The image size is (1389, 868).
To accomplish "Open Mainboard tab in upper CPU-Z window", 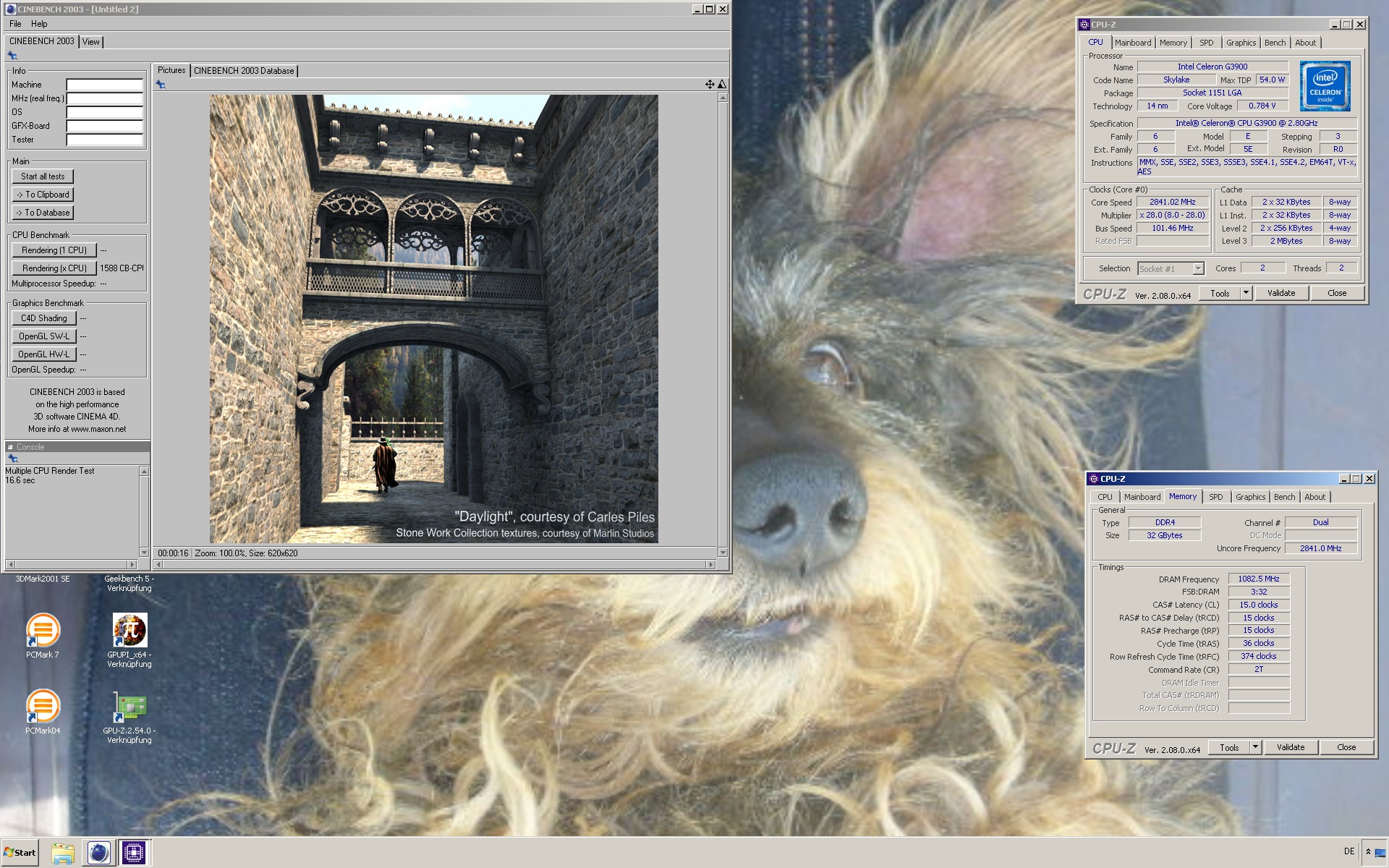I will pyautogui.click(x=1132, y=43).
